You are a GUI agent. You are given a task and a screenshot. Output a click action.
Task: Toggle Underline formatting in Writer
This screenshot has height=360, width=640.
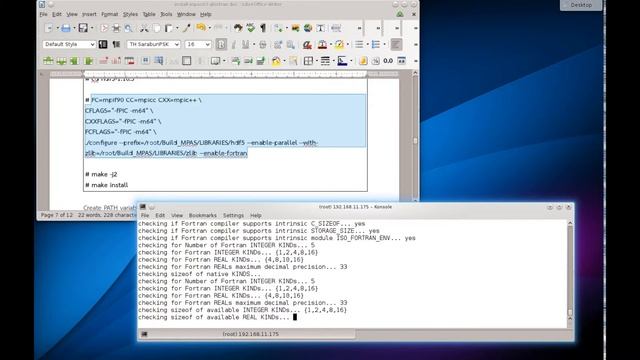point(245,44)
